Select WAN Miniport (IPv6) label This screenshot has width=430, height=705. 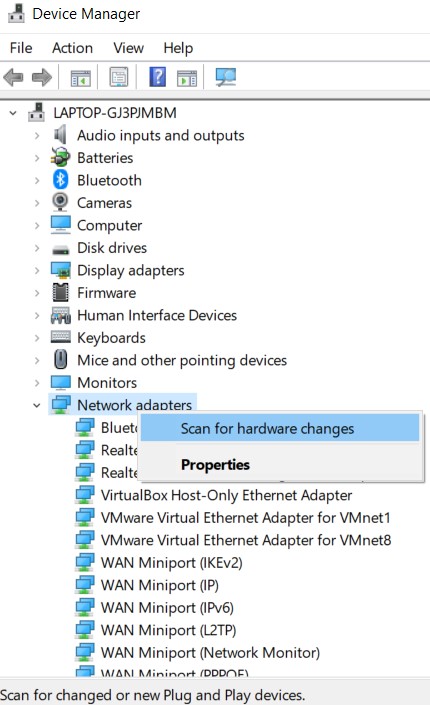pos(167,607)
